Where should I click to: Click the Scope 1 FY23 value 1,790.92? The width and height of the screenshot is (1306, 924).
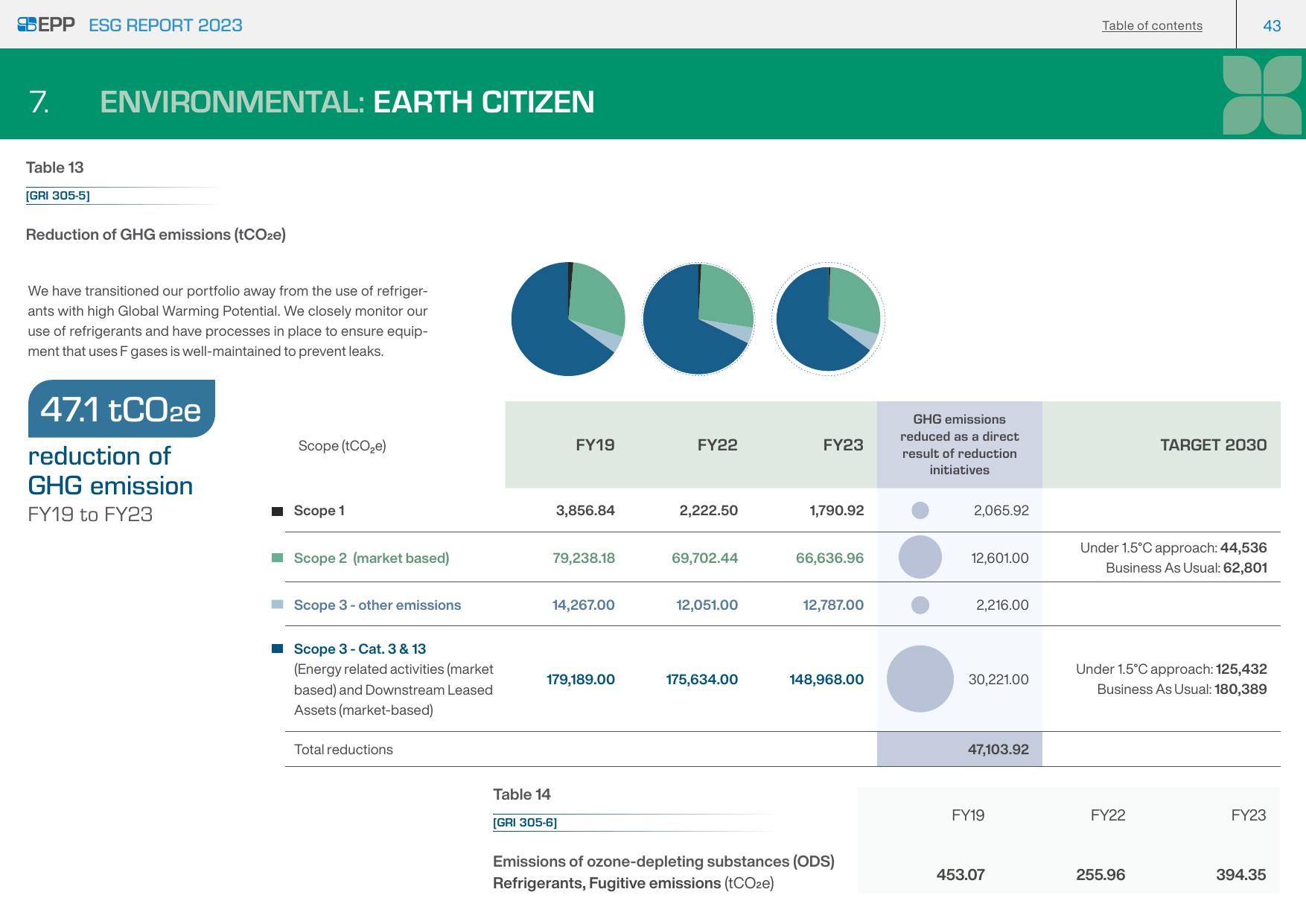(836, 511)
